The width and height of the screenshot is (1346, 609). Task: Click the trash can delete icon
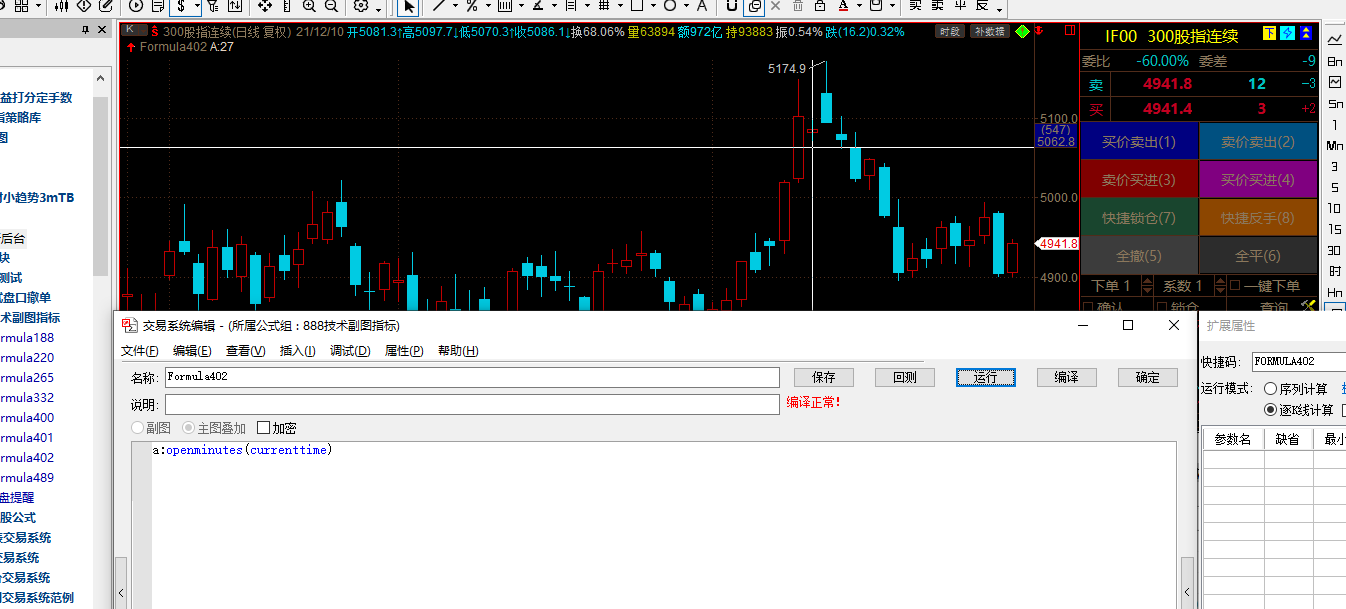[x=798, y=6]
